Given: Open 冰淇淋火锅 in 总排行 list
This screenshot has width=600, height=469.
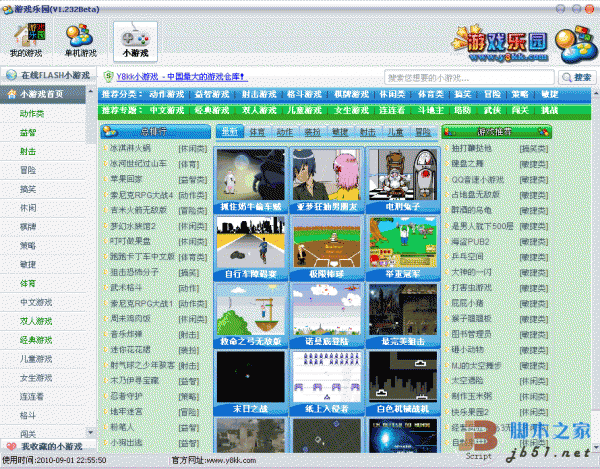Looking at the screenshot, I should [x=130, y=148].
